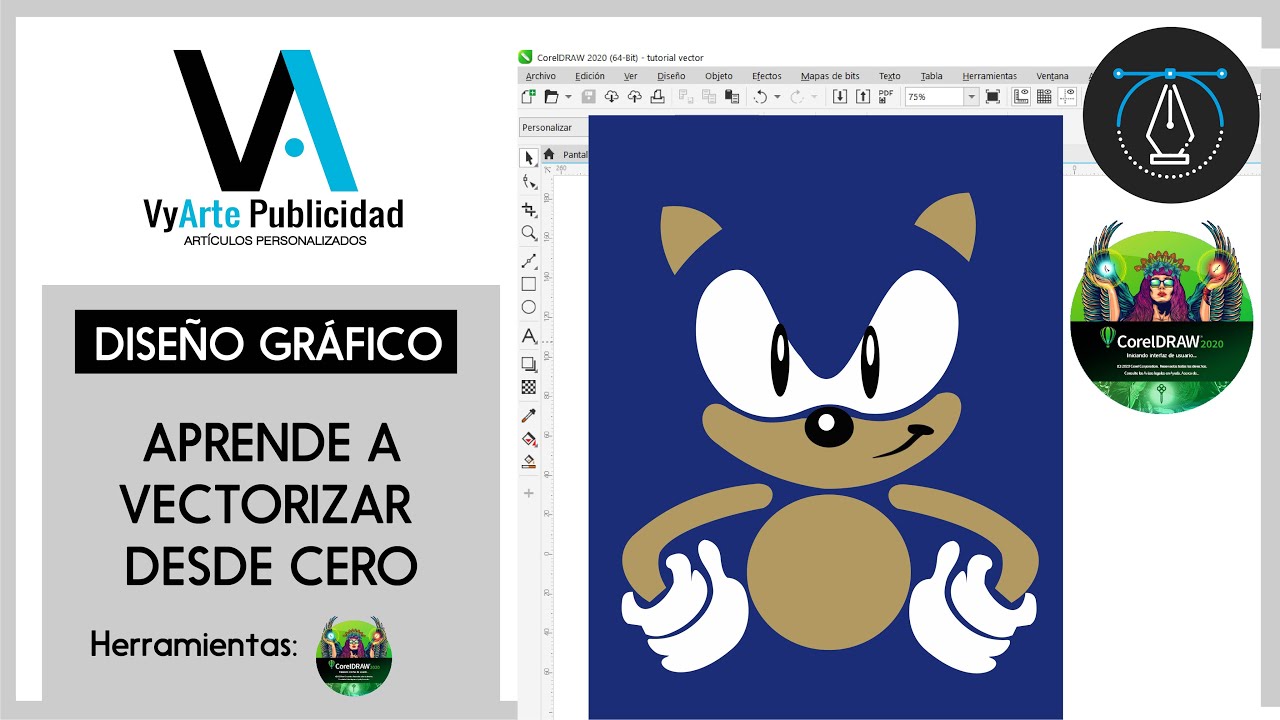Screen dimensions: 1280x720
Task: Open the Edición menu
Action: tap(590, 76)
